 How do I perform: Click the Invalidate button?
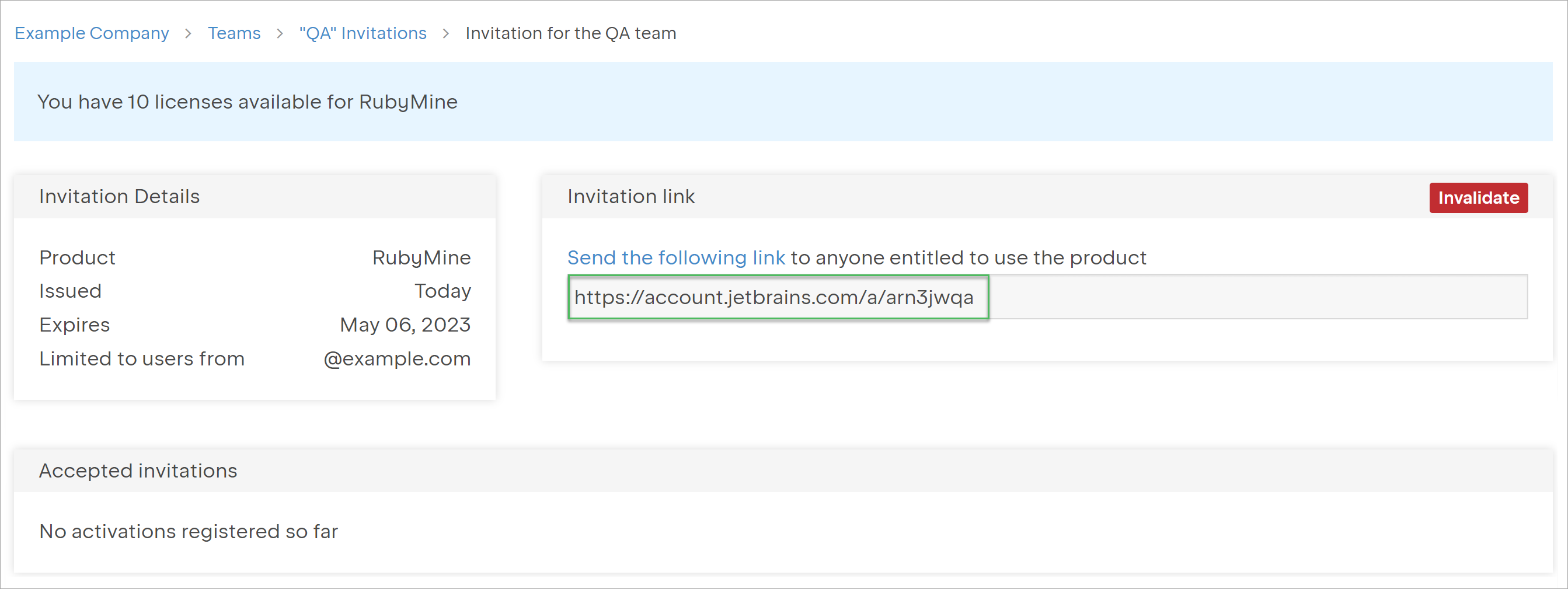click(1478, 198)
